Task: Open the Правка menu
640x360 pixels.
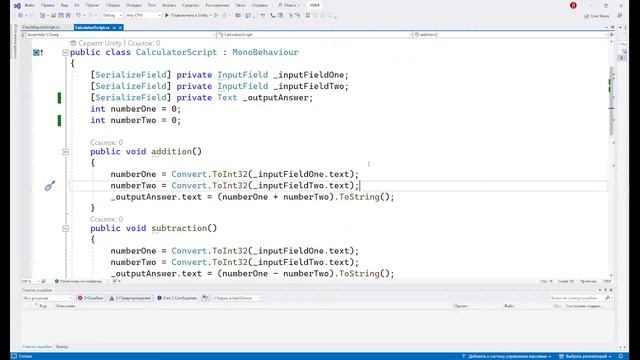Action: [x=48, y=5]
